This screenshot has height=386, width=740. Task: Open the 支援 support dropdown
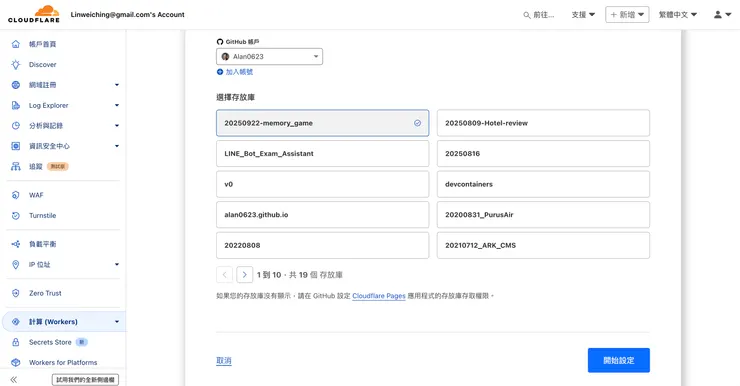point(583,15)
